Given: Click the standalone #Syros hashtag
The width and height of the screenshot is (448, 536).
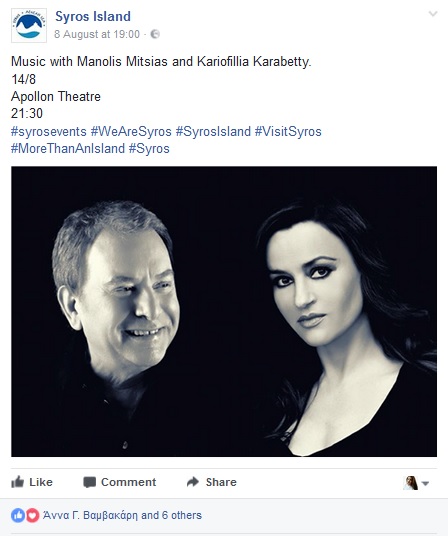Looking at the screenshot, I should point(149,148).
